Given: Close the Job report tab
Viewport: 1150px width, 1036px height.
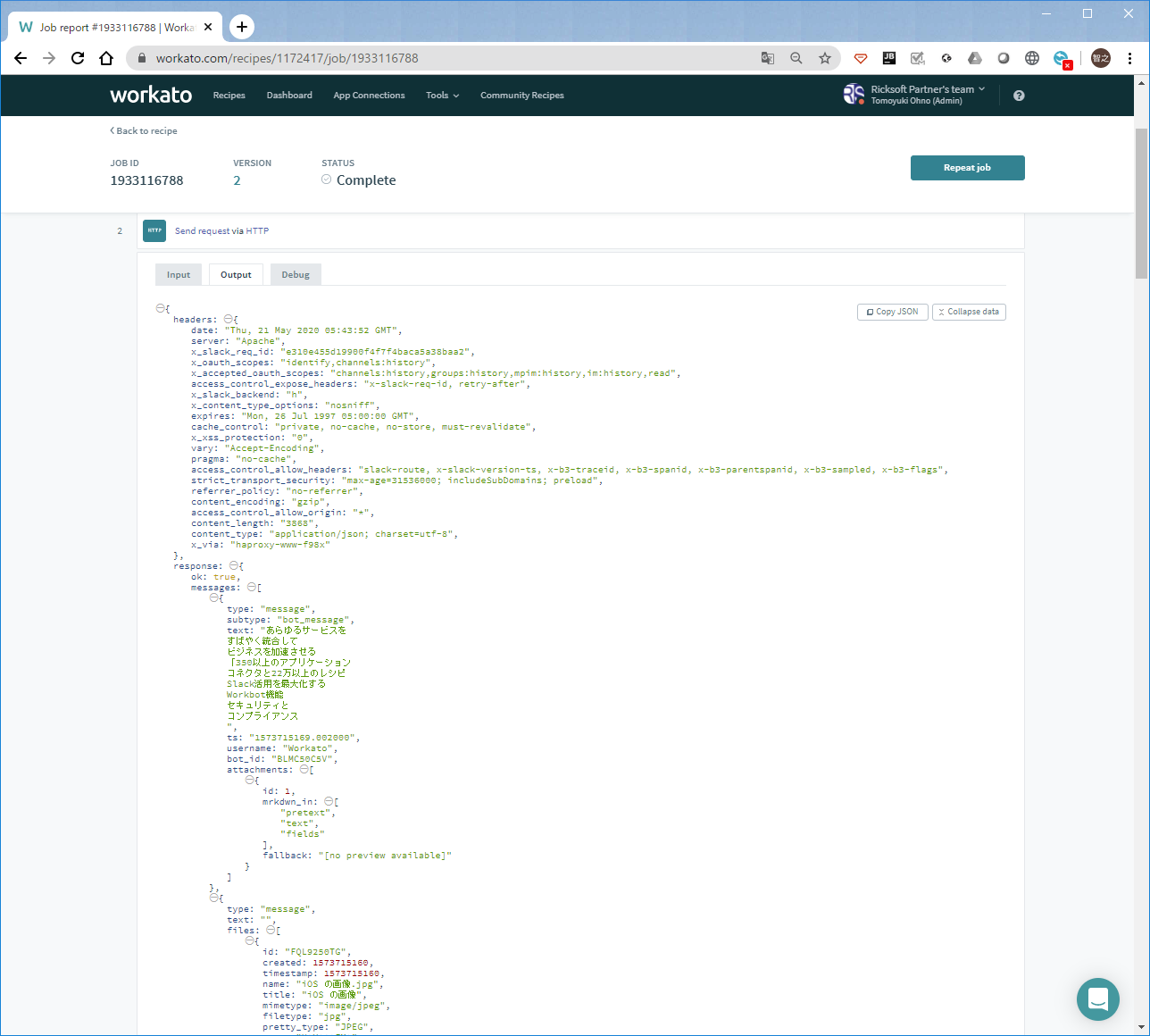Looking at the screenshot, I should 208,27.
